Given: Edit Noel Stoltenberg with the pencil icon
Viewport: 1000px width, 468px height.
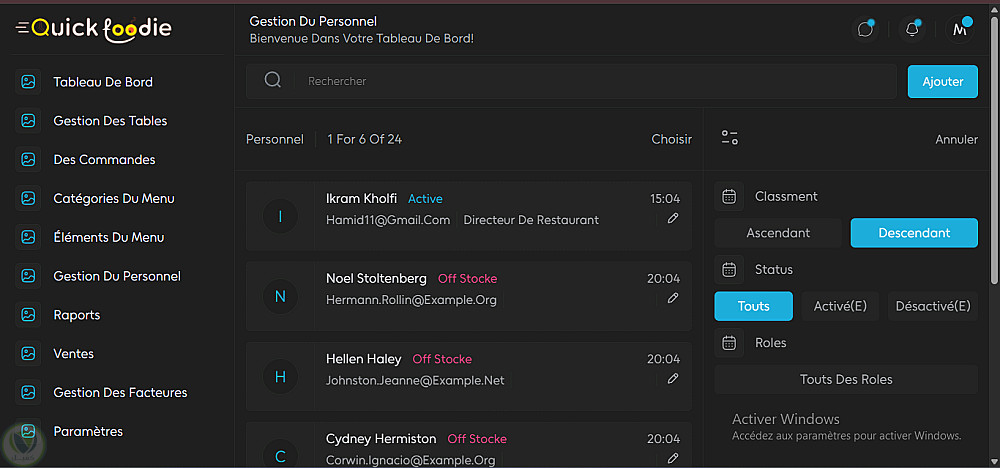Looking at the screenshot, I should tap(673, 298).
